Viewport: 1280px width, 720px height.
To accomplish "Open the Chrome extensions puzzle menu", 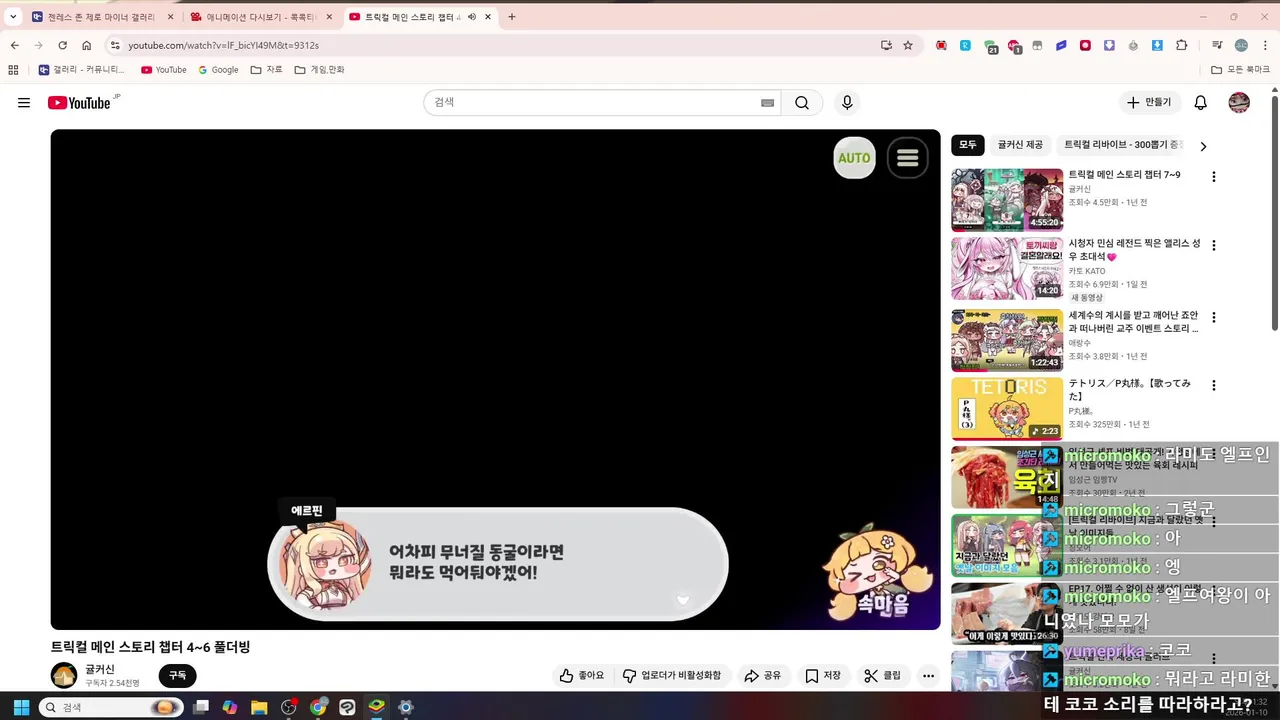I will 1182,45.
